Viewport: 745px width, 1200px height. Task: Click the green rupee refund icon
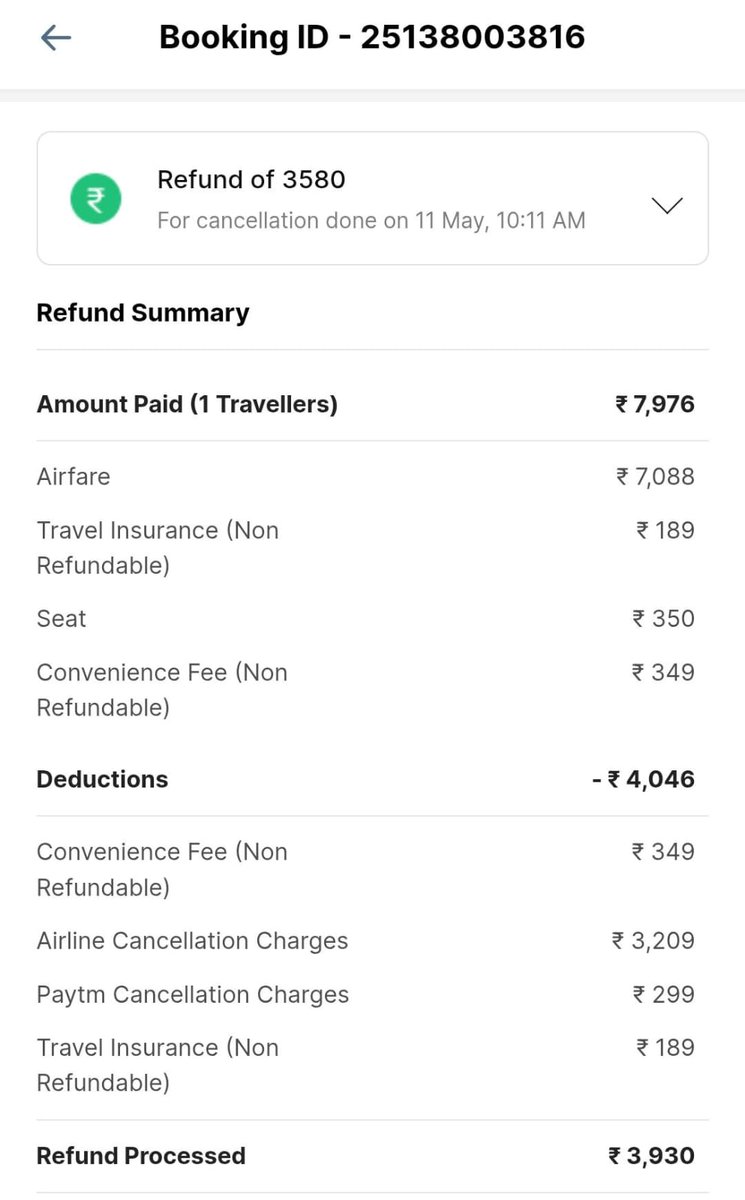96,199
